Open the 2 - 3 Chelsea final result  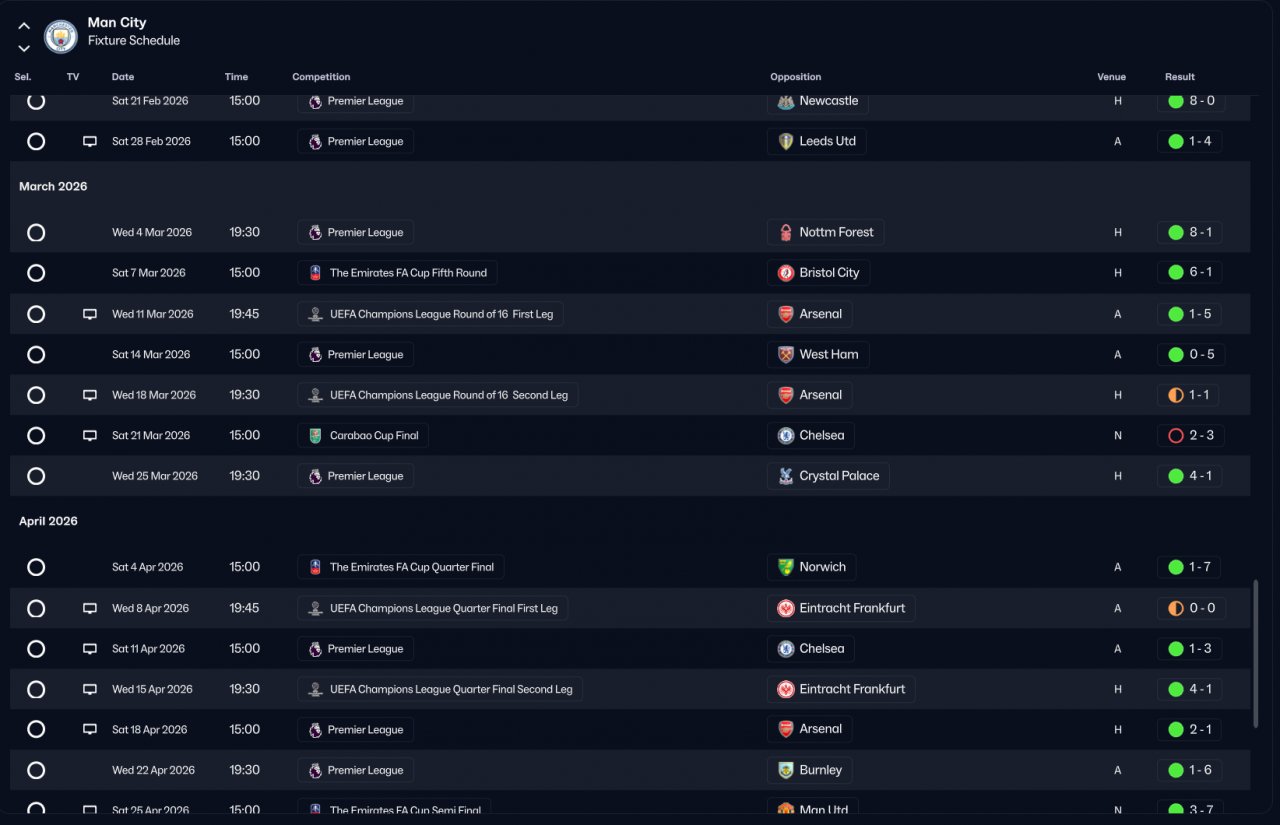pyautogui.click(x=1190, y=436)
